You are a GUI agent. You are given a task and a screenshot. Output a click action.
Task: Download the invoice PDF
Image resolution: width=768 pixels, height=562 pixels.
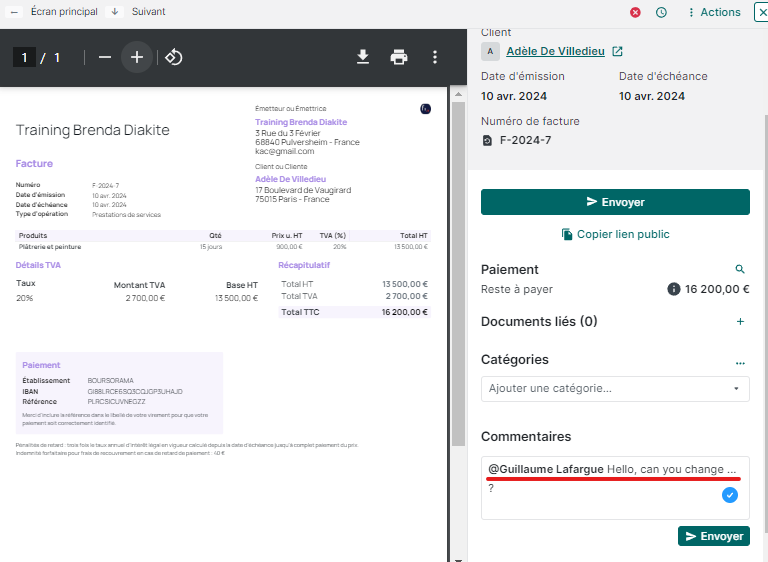[x=363, y=57]
